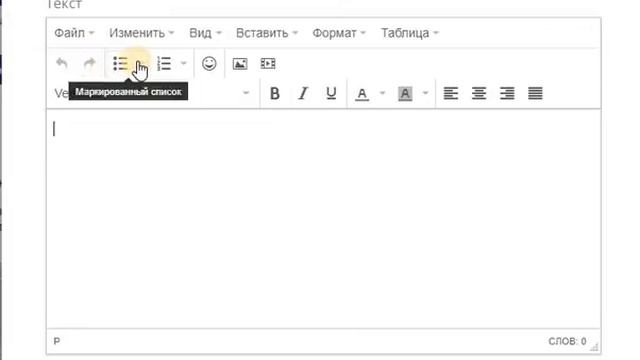Screen dimensions: 640x360
Task: Open the Таблица menu
Action: pyautogui.click(x=410, y=33)
